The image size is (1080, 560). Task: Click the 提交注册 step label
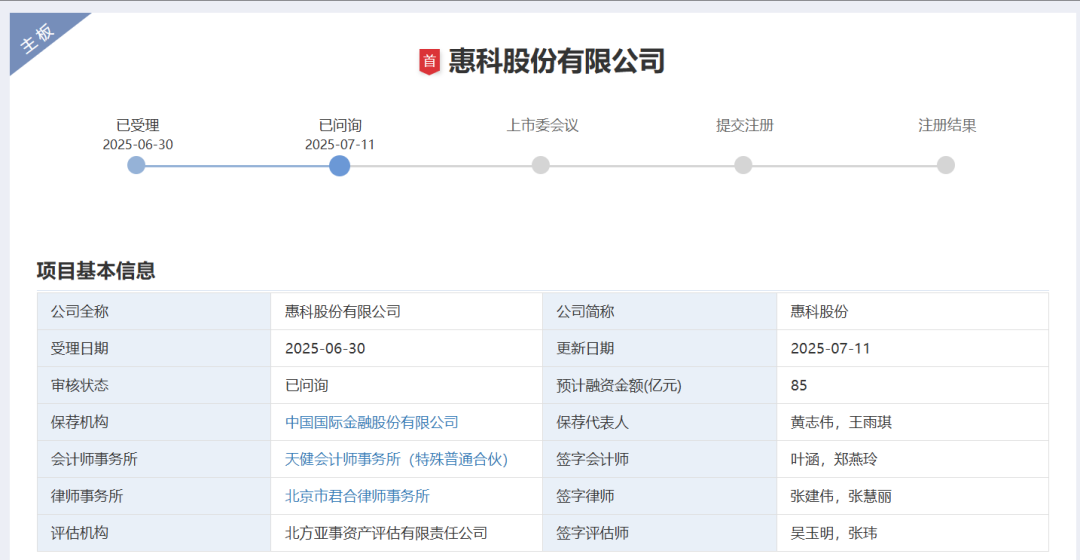pyautogui.click(x=745, y=125)
